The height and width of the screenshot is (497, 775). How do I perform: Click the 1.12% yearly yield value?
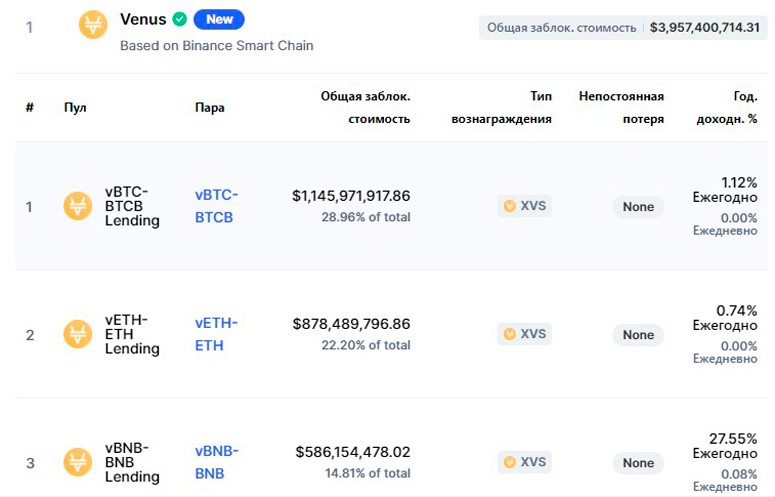click(739, 182)
